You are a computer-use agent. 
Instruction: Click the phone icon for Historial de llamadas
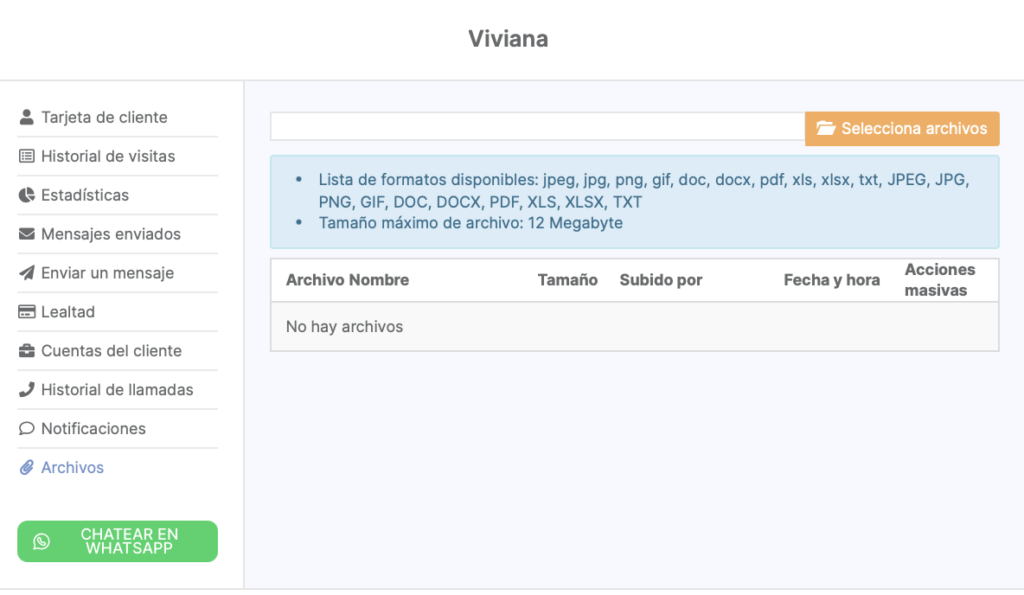(27, 390)
